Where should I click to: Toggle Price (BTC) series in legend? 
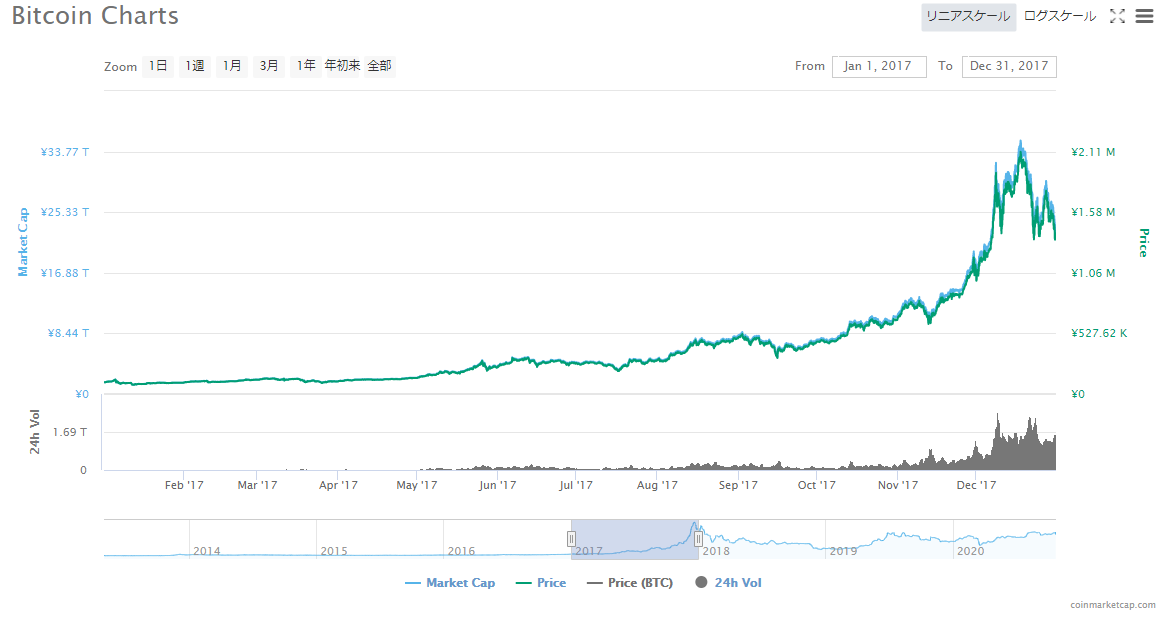click(x=630, y=583)
